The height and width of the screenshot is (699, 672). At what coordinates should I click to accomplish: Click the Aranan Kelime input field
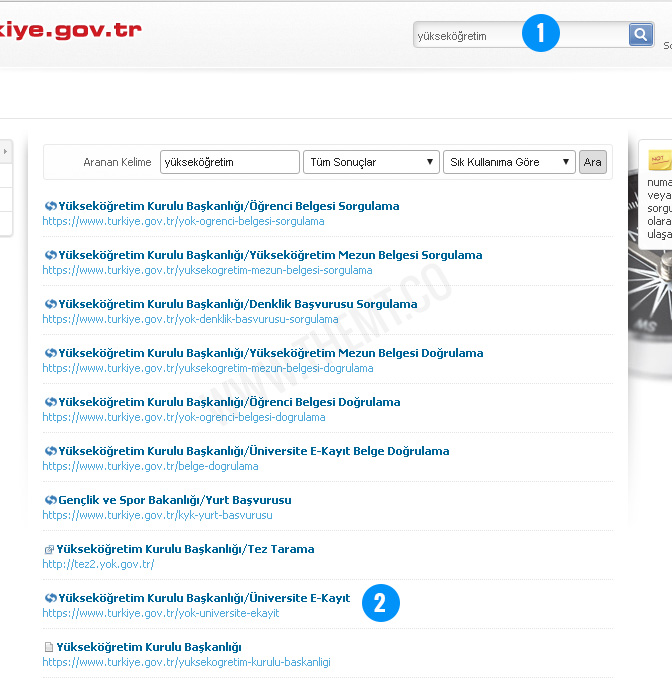[x=229, y=162]
